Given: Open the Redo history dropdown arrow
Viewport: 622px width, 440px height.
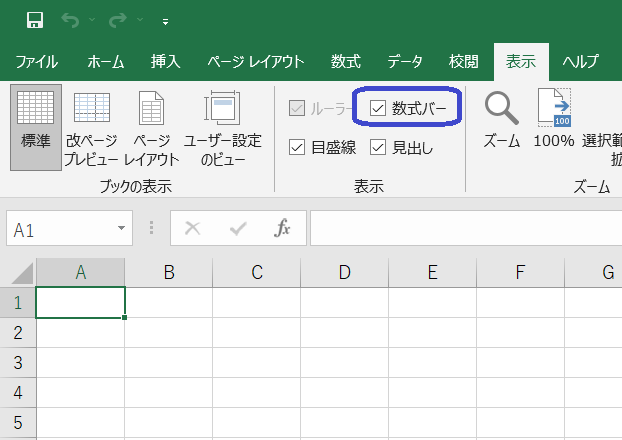Looking at the screenshot, I should [140, 19].
